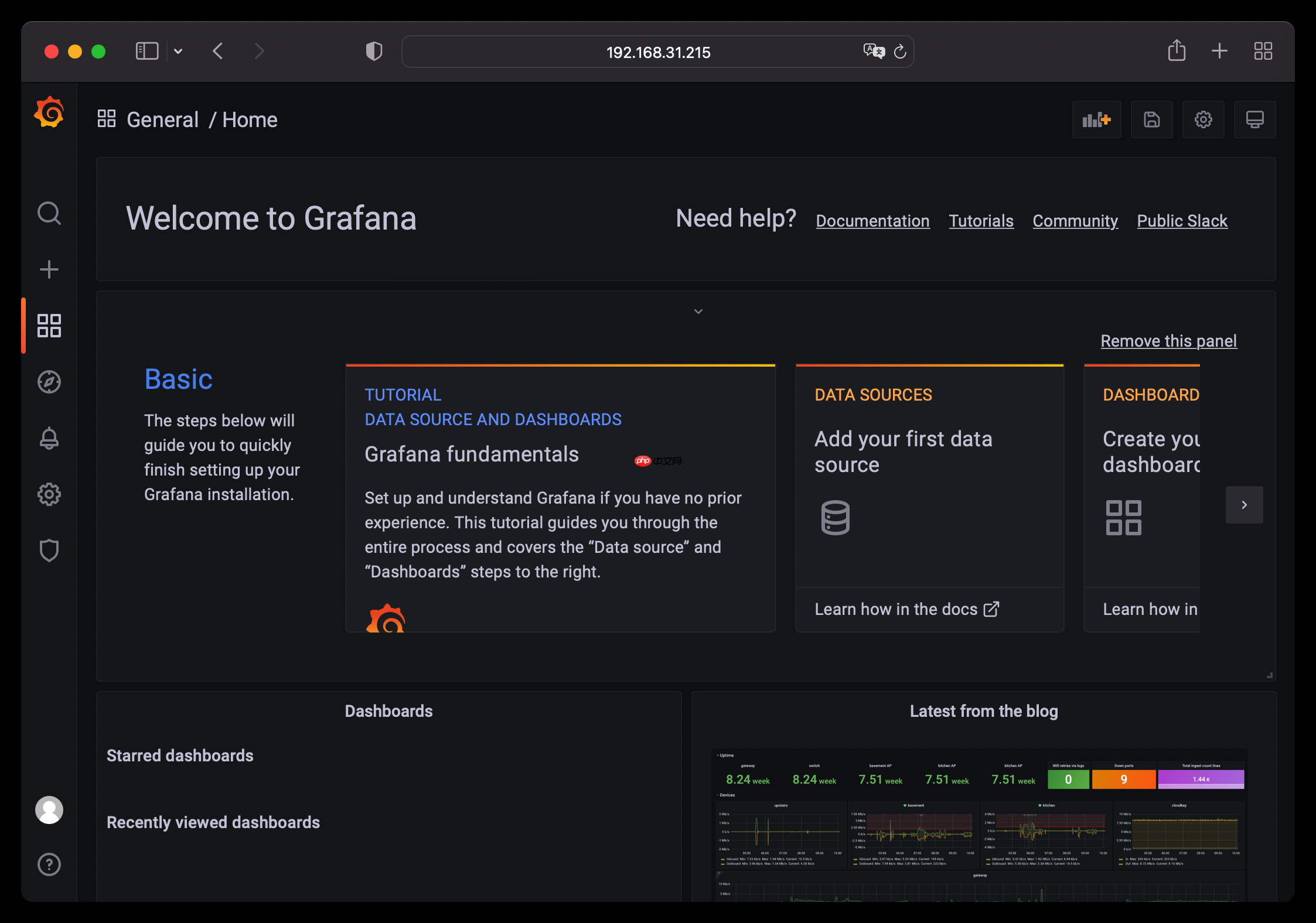The image size is (1316, 923).
Task: Click the grid icon in Dashboards card
Action: coord(1123,517)
